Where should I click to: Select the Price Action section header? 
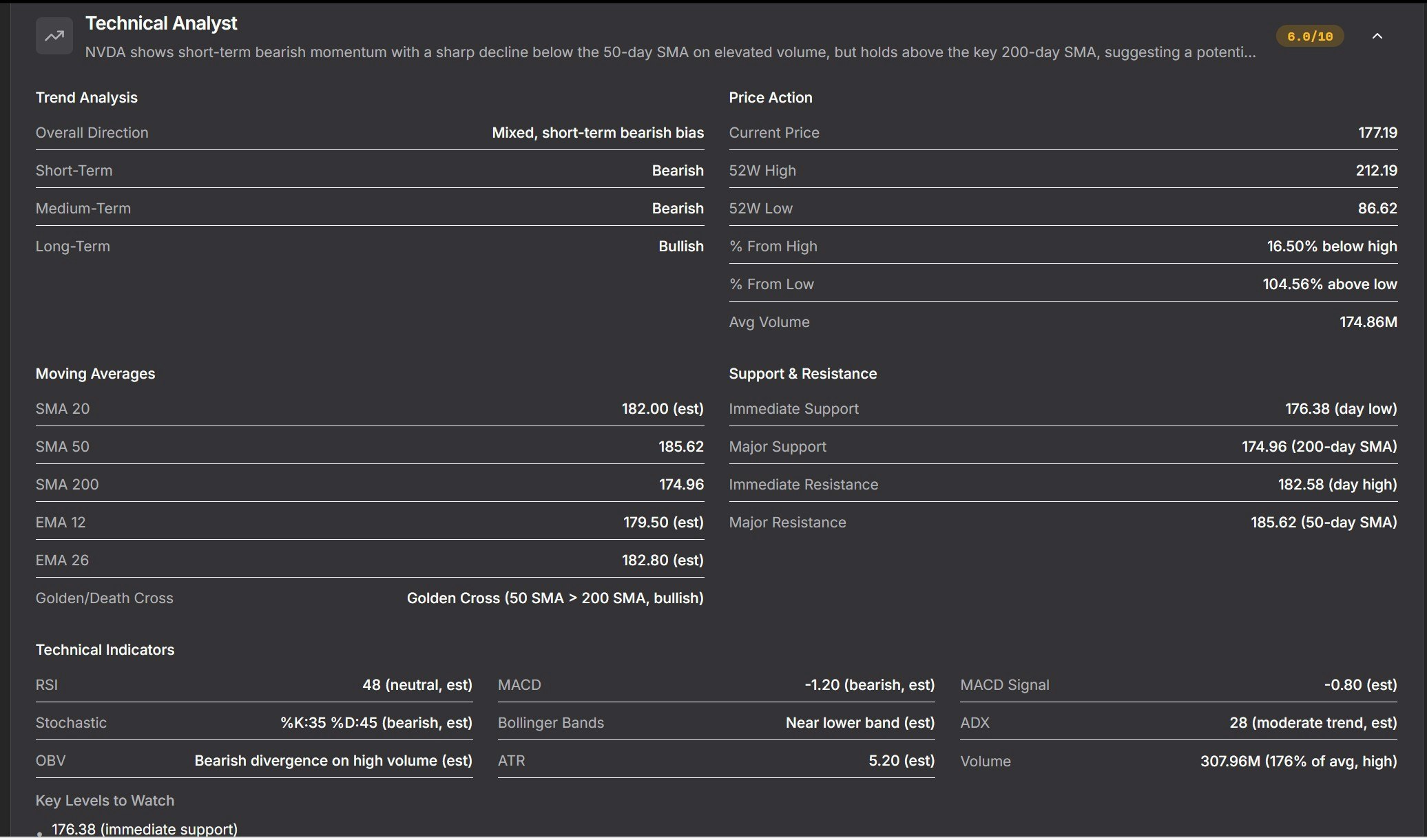(x=771, y=97)
